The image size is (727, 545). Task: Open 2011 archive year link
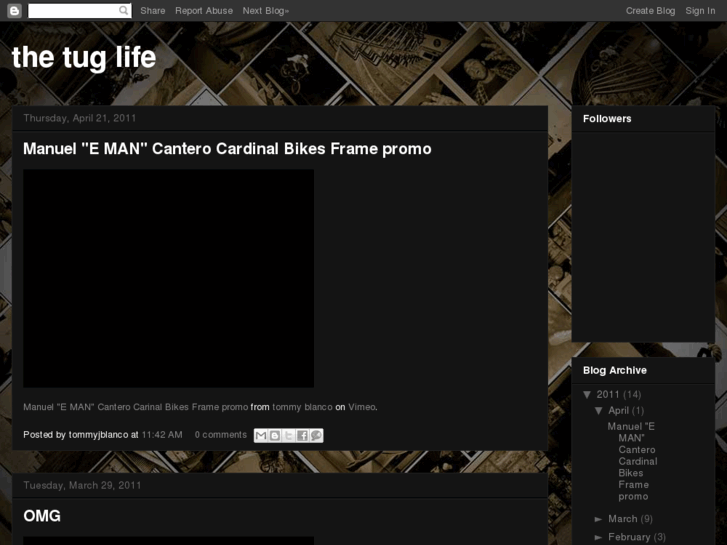608,395
